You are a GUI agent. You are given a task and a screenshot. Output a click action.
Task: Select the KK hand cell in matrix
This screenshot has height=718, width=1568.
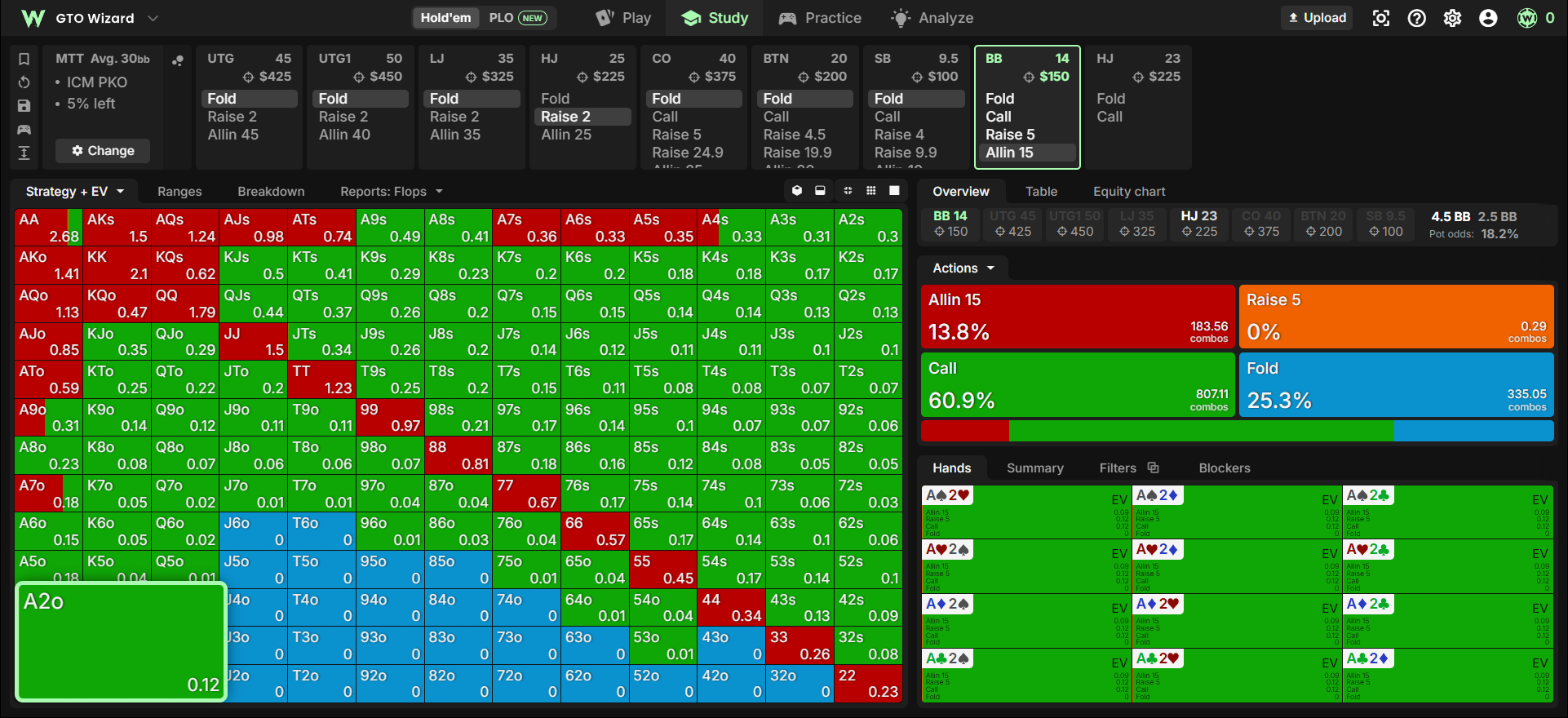(x=117, y=265)
